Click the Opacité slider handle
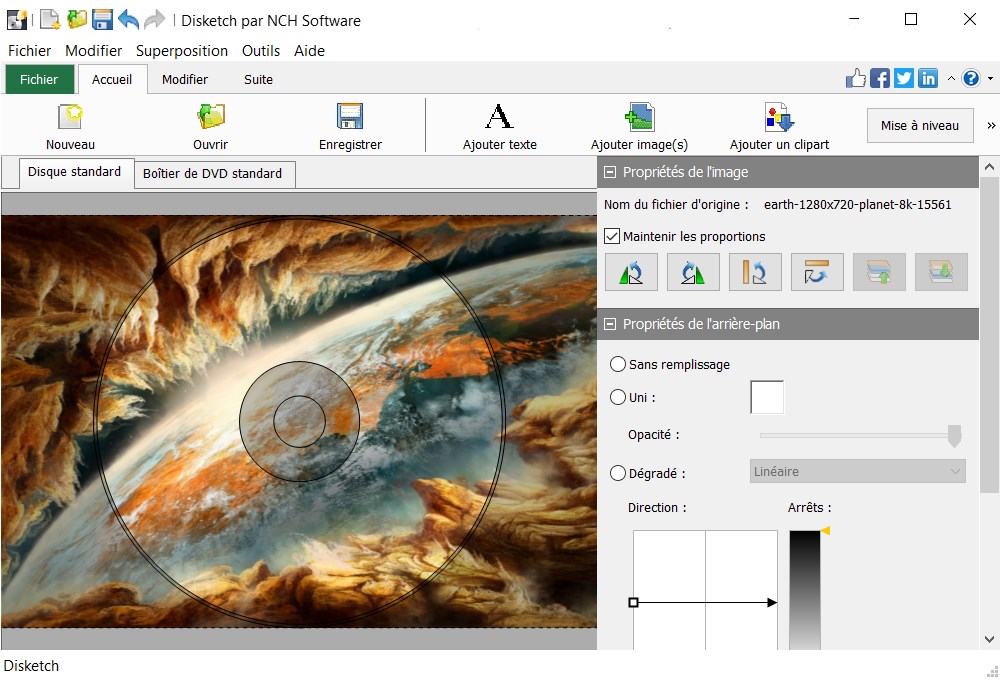The width and height of the screenshot is (1001, 680). 954,435
